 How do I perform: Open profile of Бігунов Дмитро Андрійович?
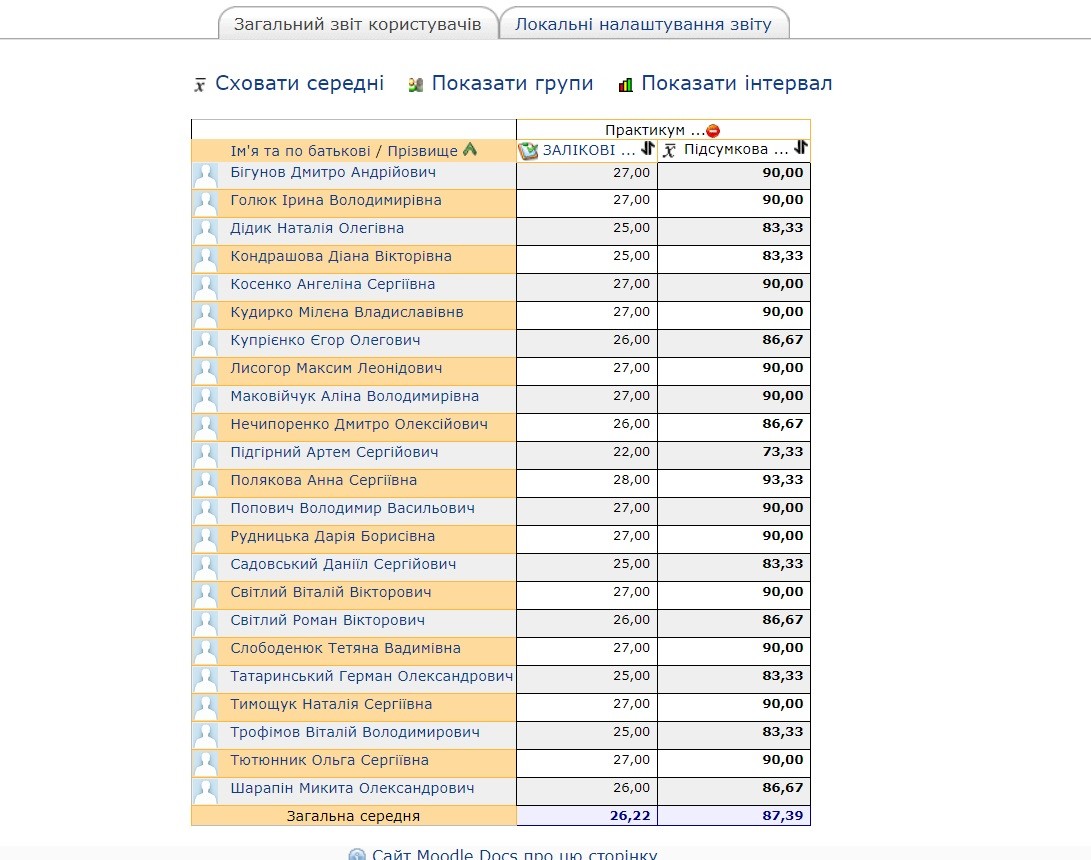333,173
